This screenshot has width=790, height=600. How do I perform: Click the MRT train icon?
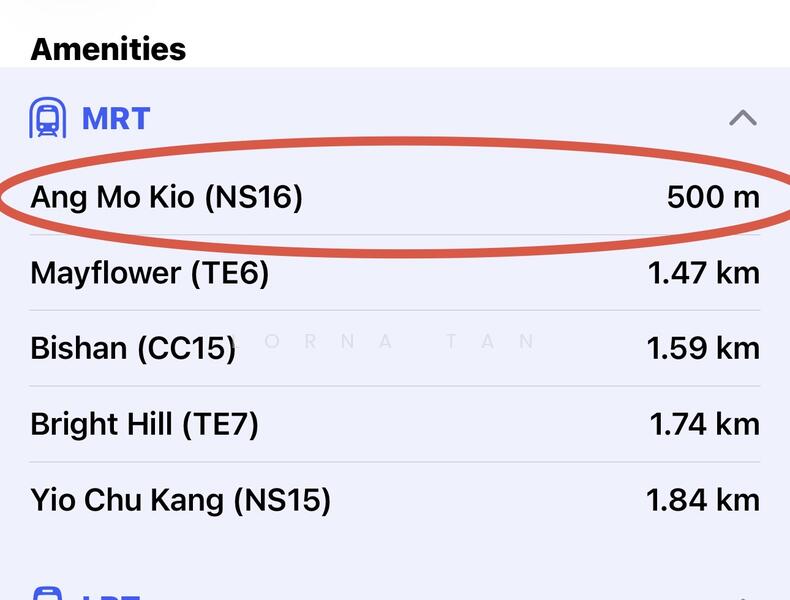47,118
